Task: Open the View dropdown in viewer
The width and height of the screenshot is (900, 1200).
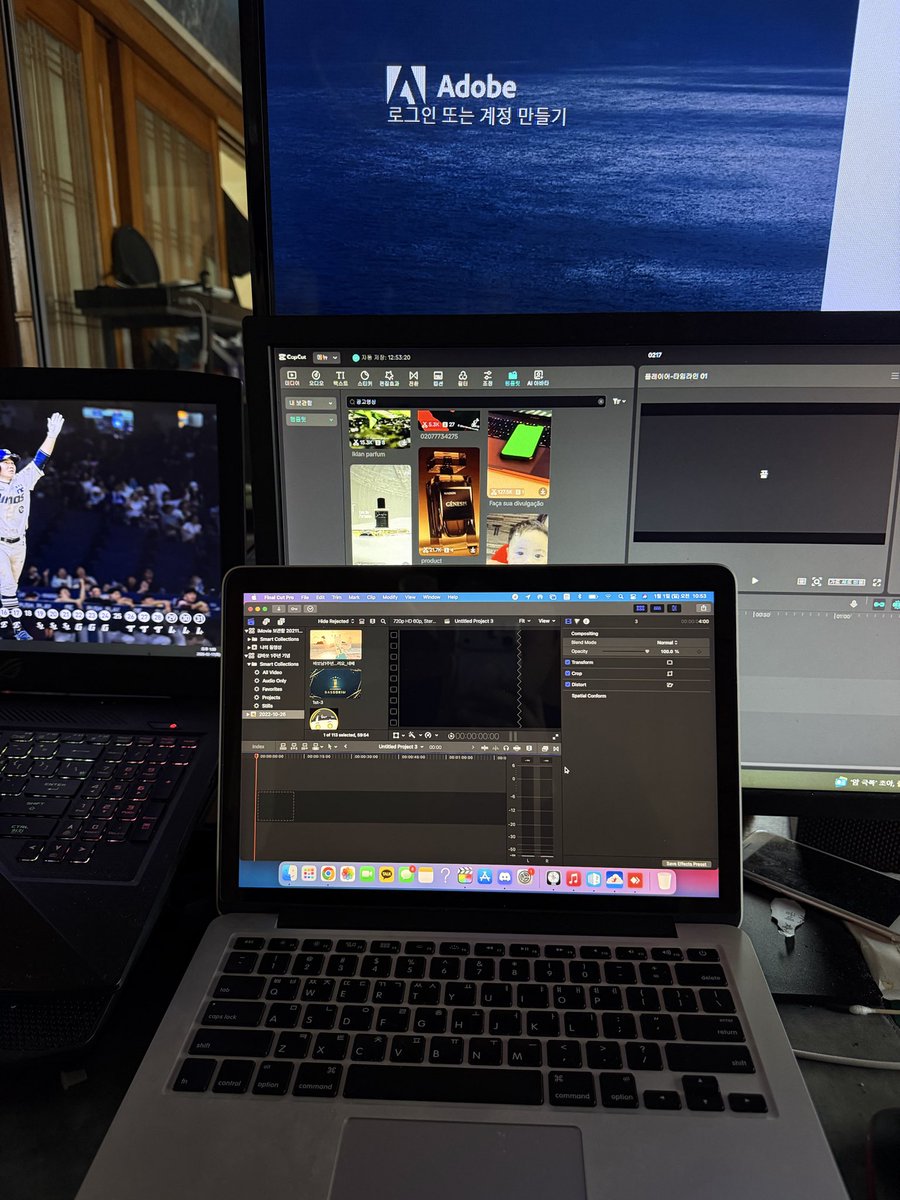Action: [x=546, y=621]
